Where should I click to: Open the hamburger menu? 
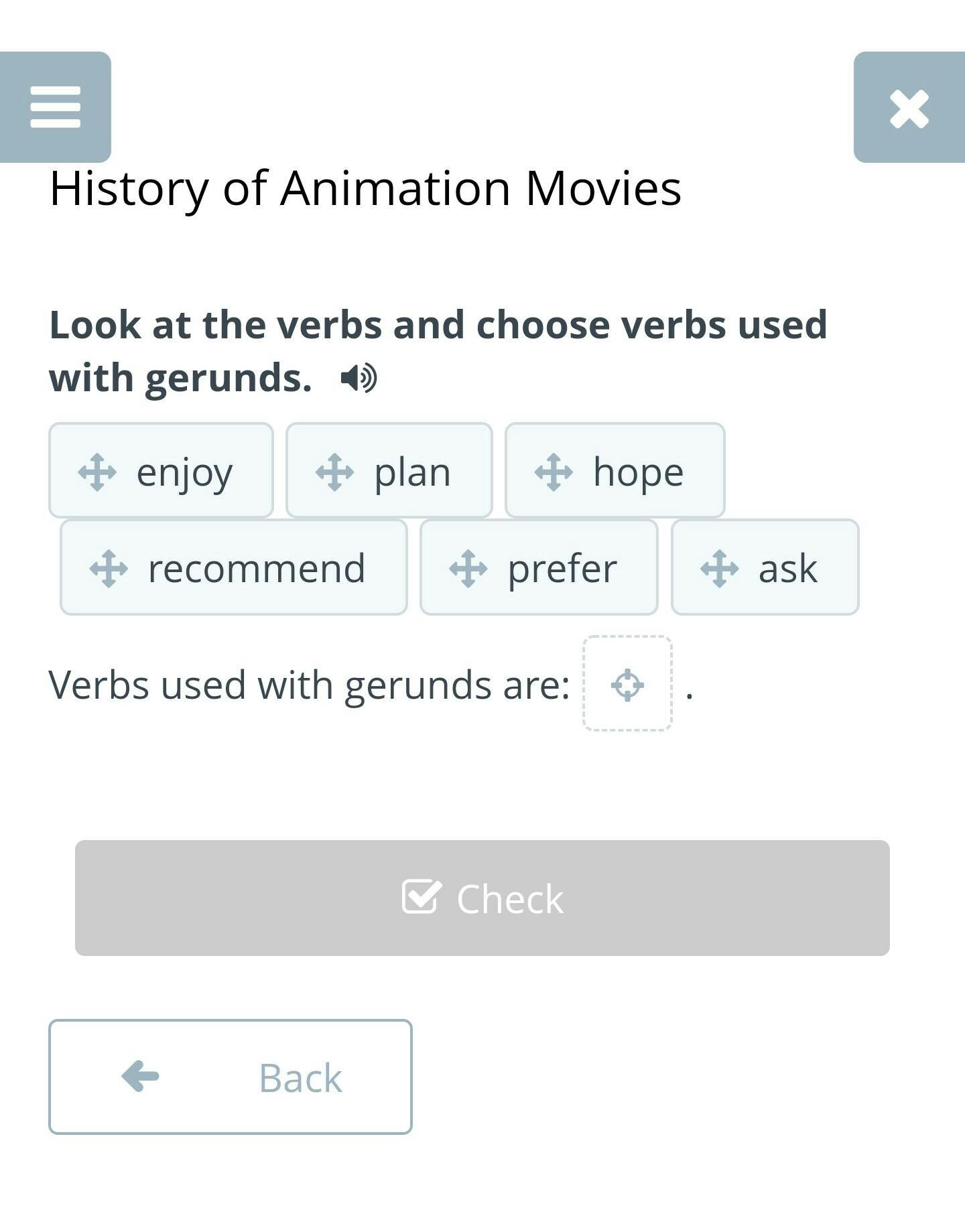point(55,107)
